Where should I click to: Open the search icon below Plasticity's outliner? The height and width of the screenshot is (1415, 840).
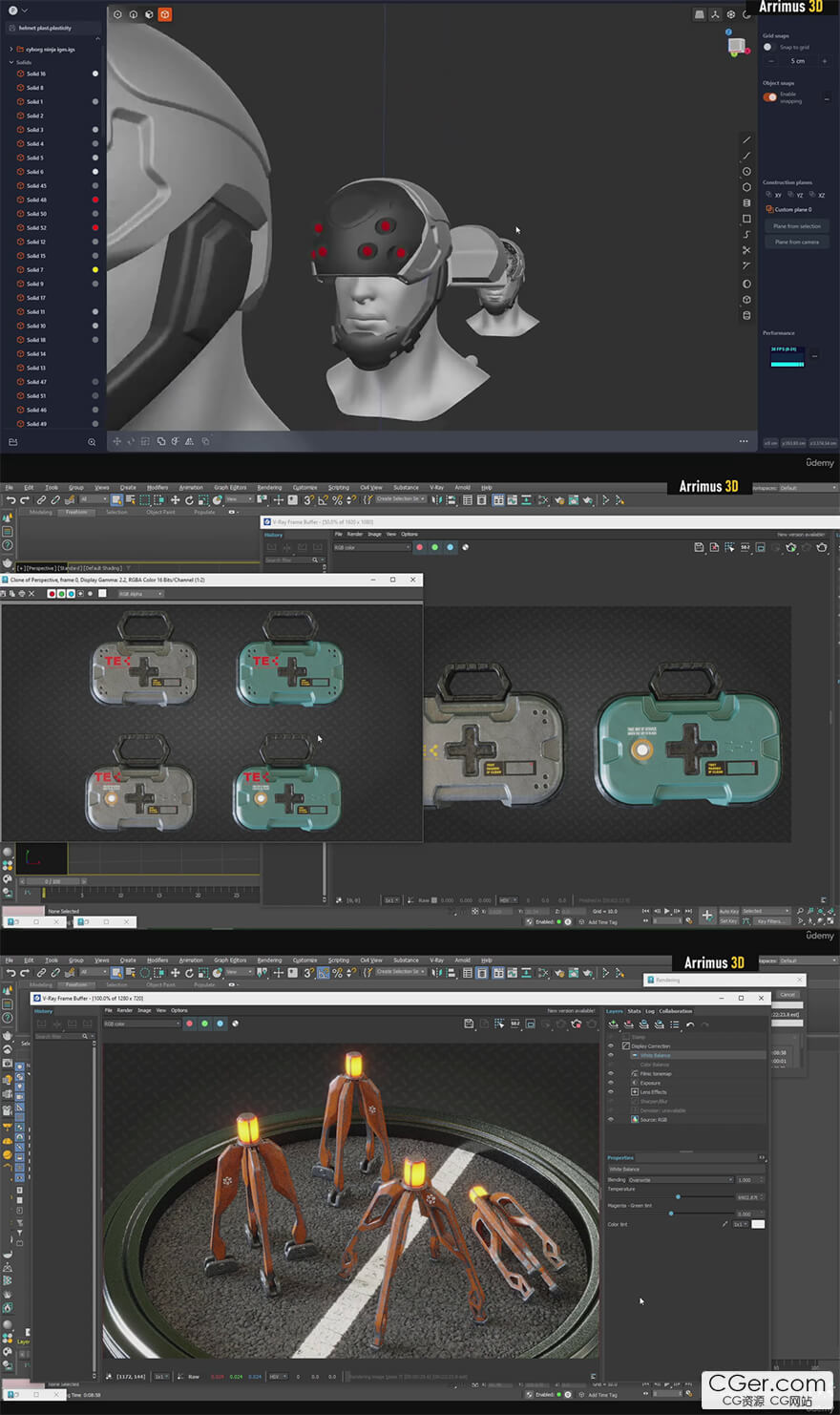tap(92, 442)
